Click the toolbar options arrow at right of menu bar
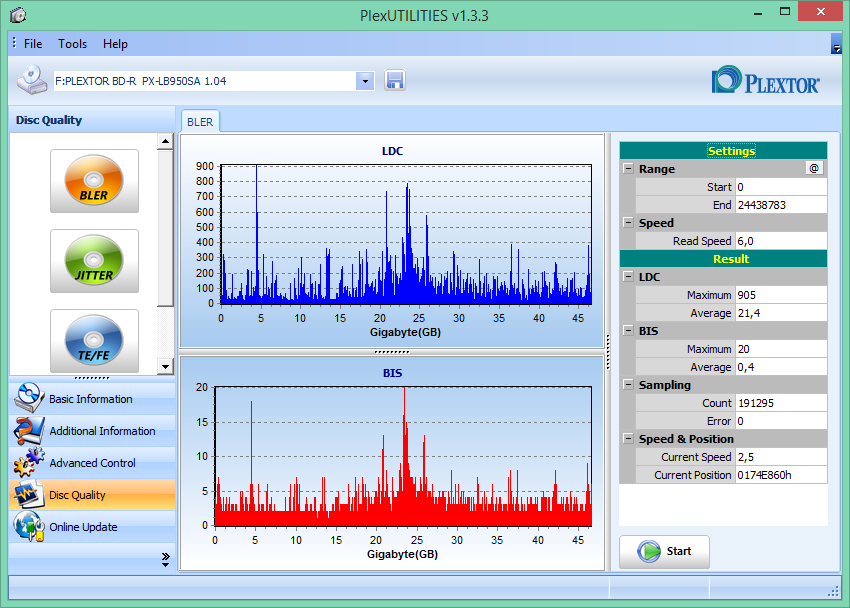 point(836,44)
